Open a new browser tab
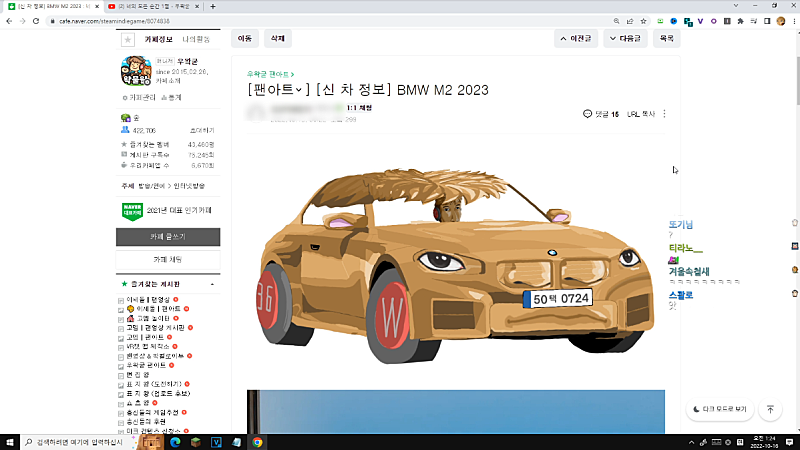 pyautogui.click(x=213, y=6)
